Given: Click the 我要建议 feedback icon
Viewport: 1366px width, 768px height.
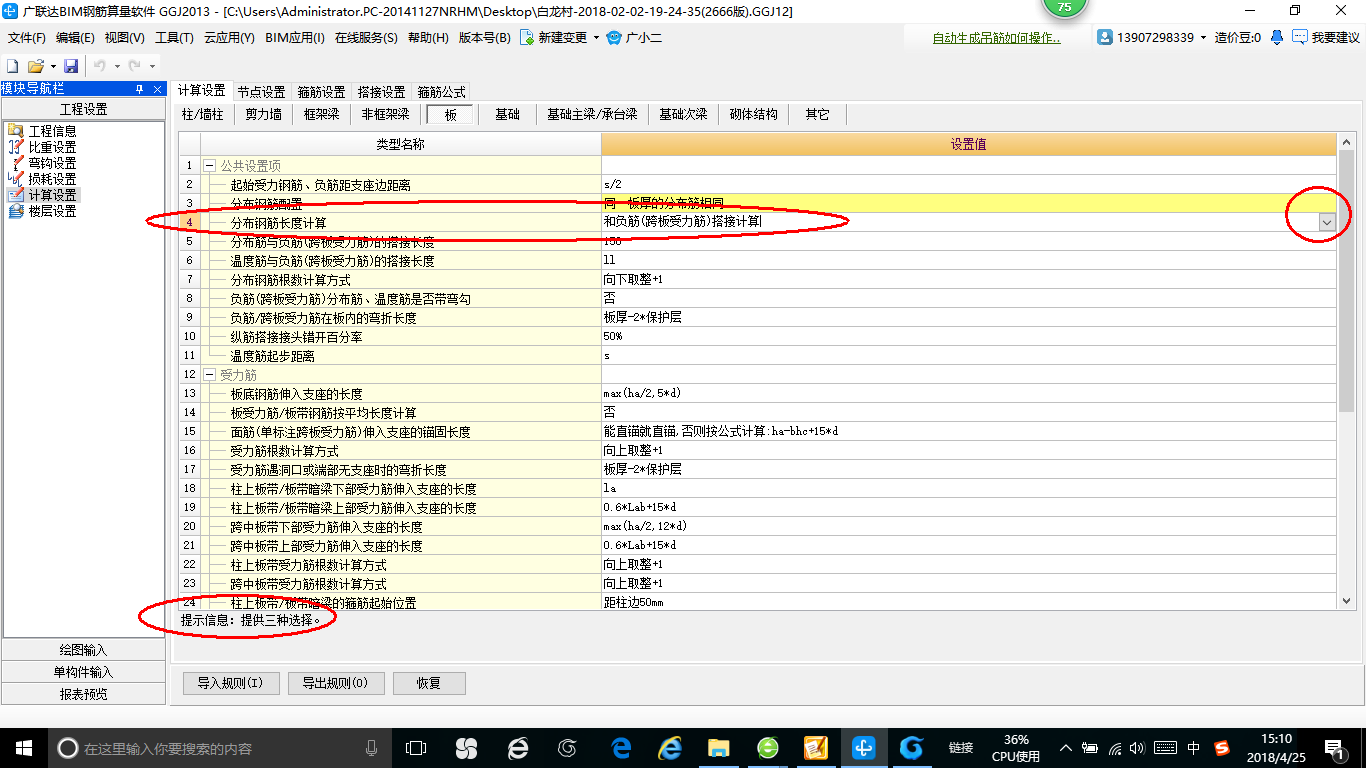Looking at the screenshot, I should (x=1300, y=37).
